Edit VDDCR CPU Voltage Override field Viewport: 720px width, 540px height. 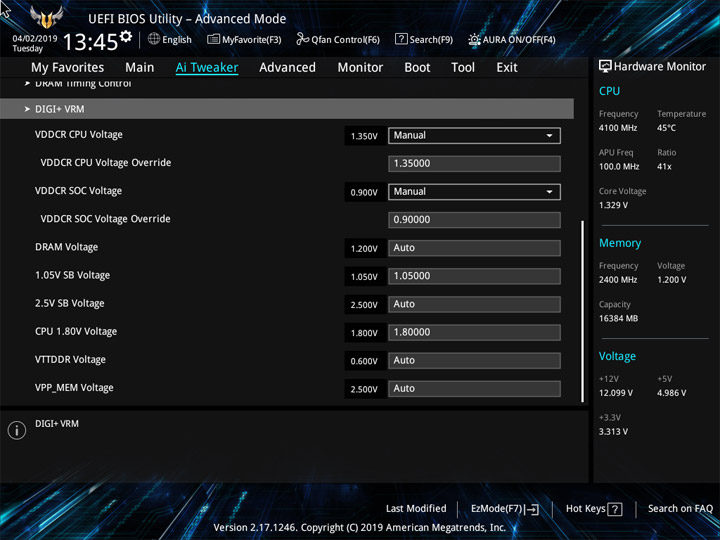point(474,163)
